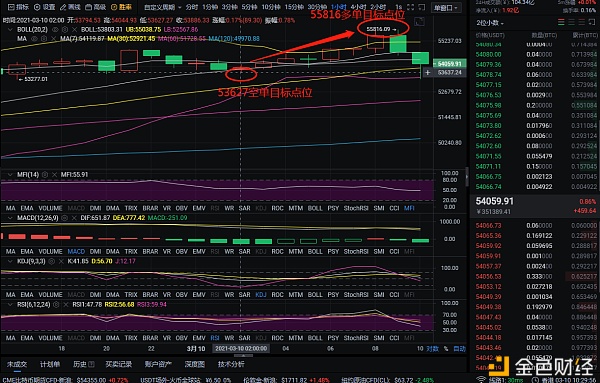Select the 1s timeframe

[399, 7]
